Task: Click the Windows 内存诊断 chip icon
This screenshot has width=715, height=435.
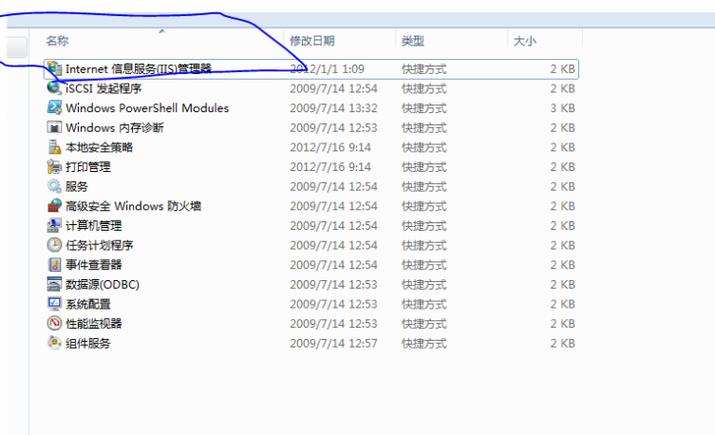Action: [x=54, y=127]
